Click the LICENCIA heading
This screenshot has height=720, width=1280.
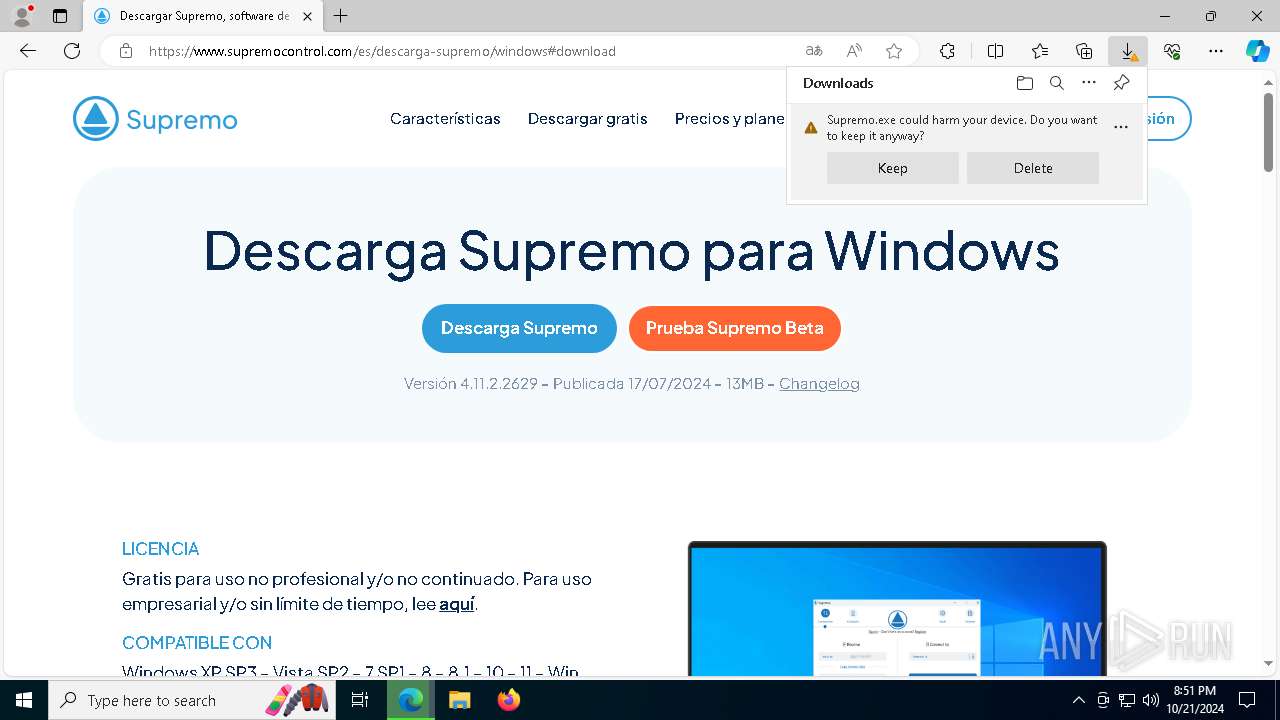[x=160, y=549]
